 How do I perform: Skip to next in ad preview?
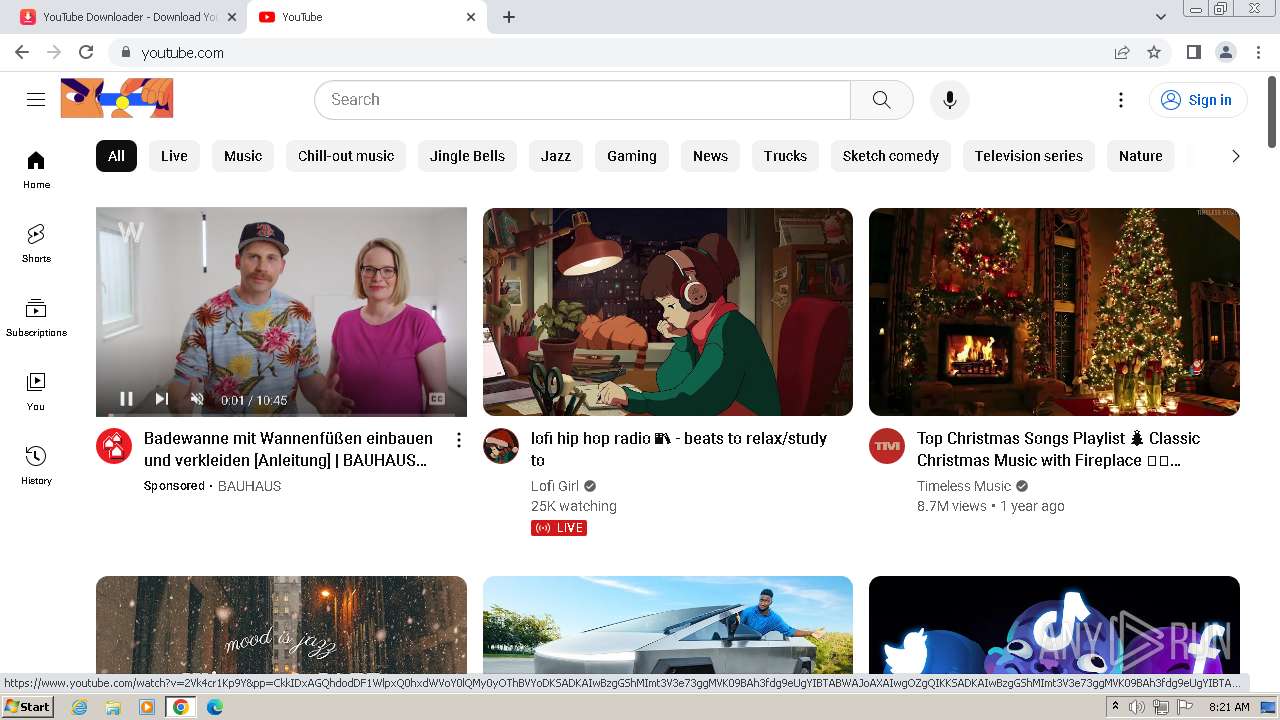(161, 399)
